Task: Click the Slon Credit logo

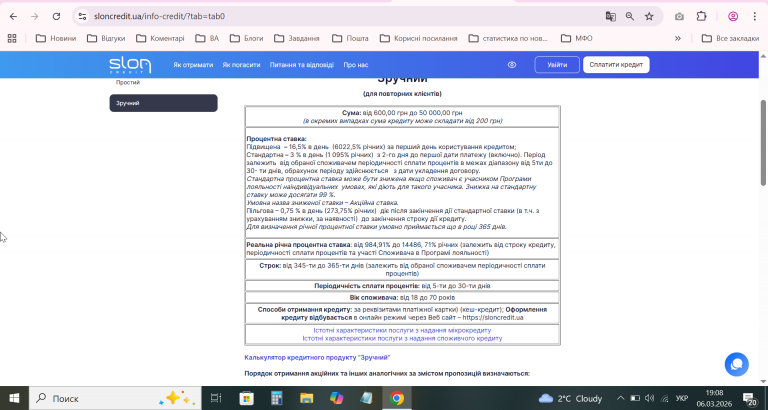Action: pyautogui.click(x=130, y=65)
